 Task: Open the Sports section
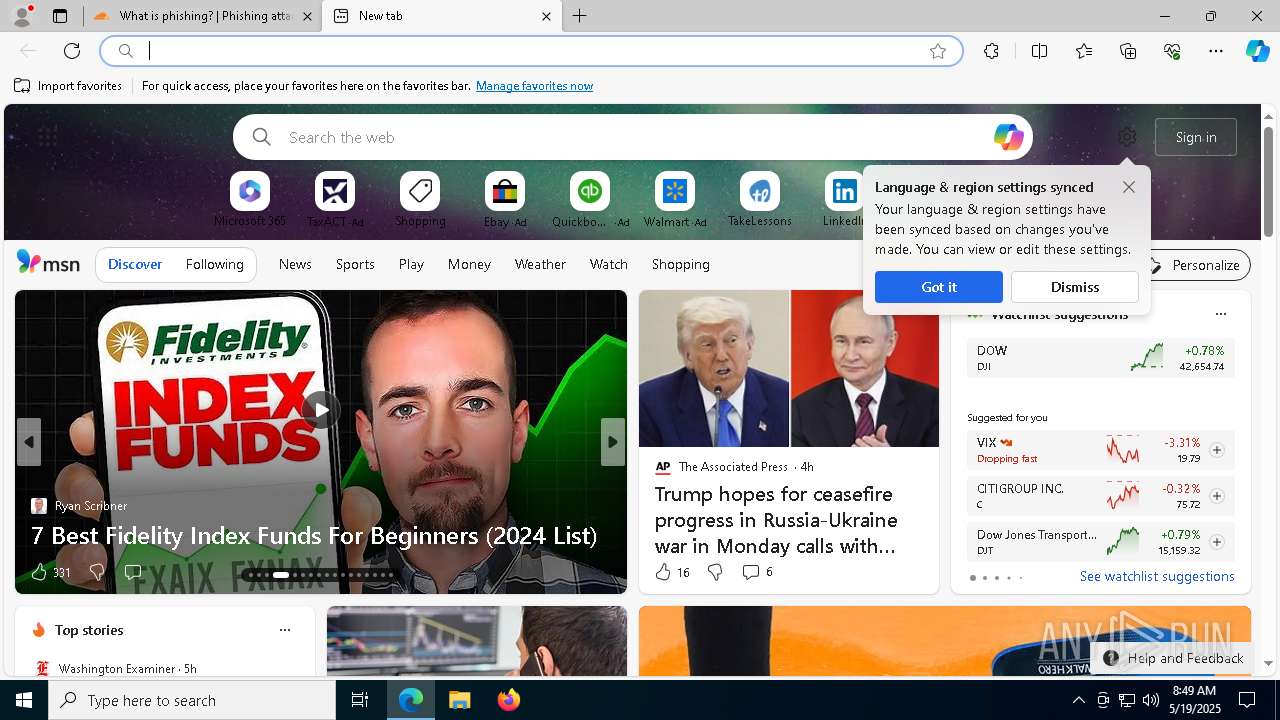pyautogui.click(x=355, y=264)
